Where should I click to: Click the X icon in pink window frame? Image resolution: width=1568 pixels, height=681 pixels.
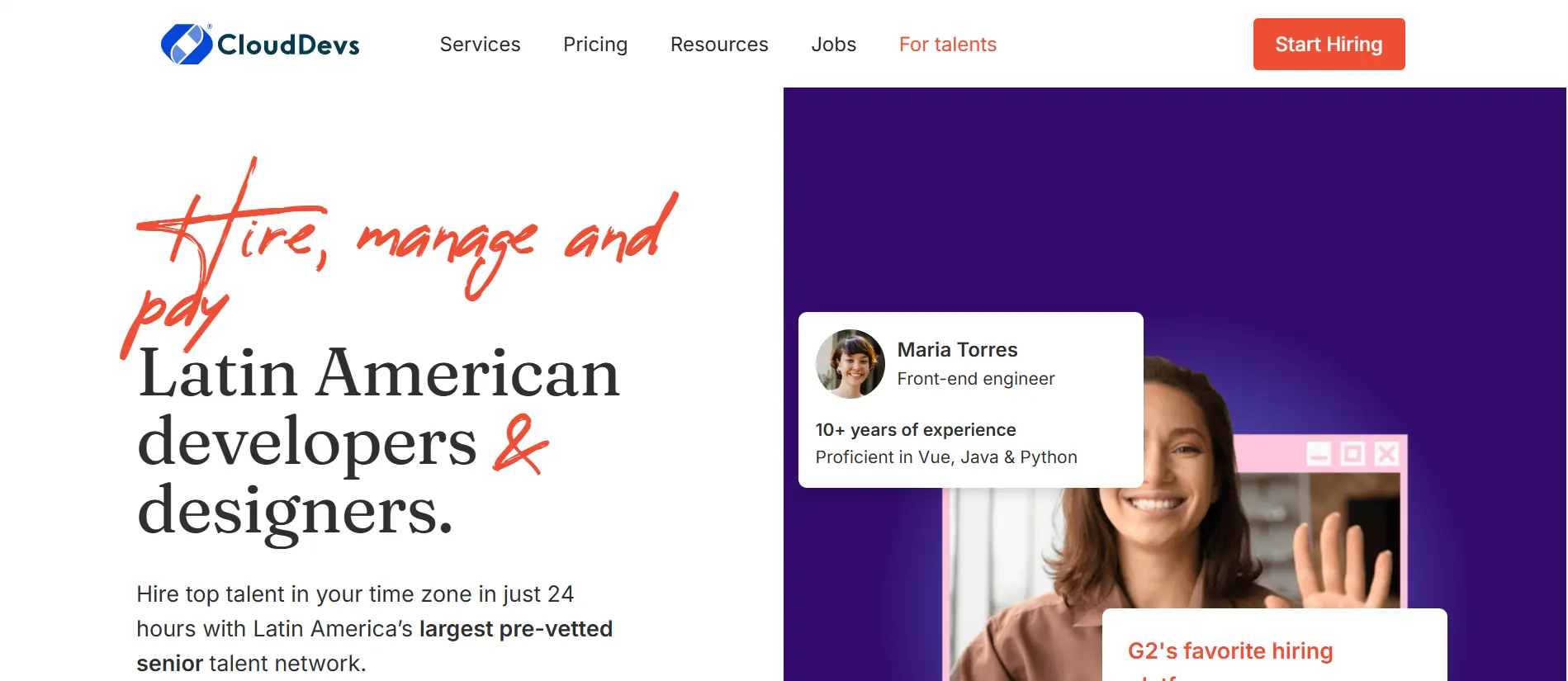(x=1387, y=454)
